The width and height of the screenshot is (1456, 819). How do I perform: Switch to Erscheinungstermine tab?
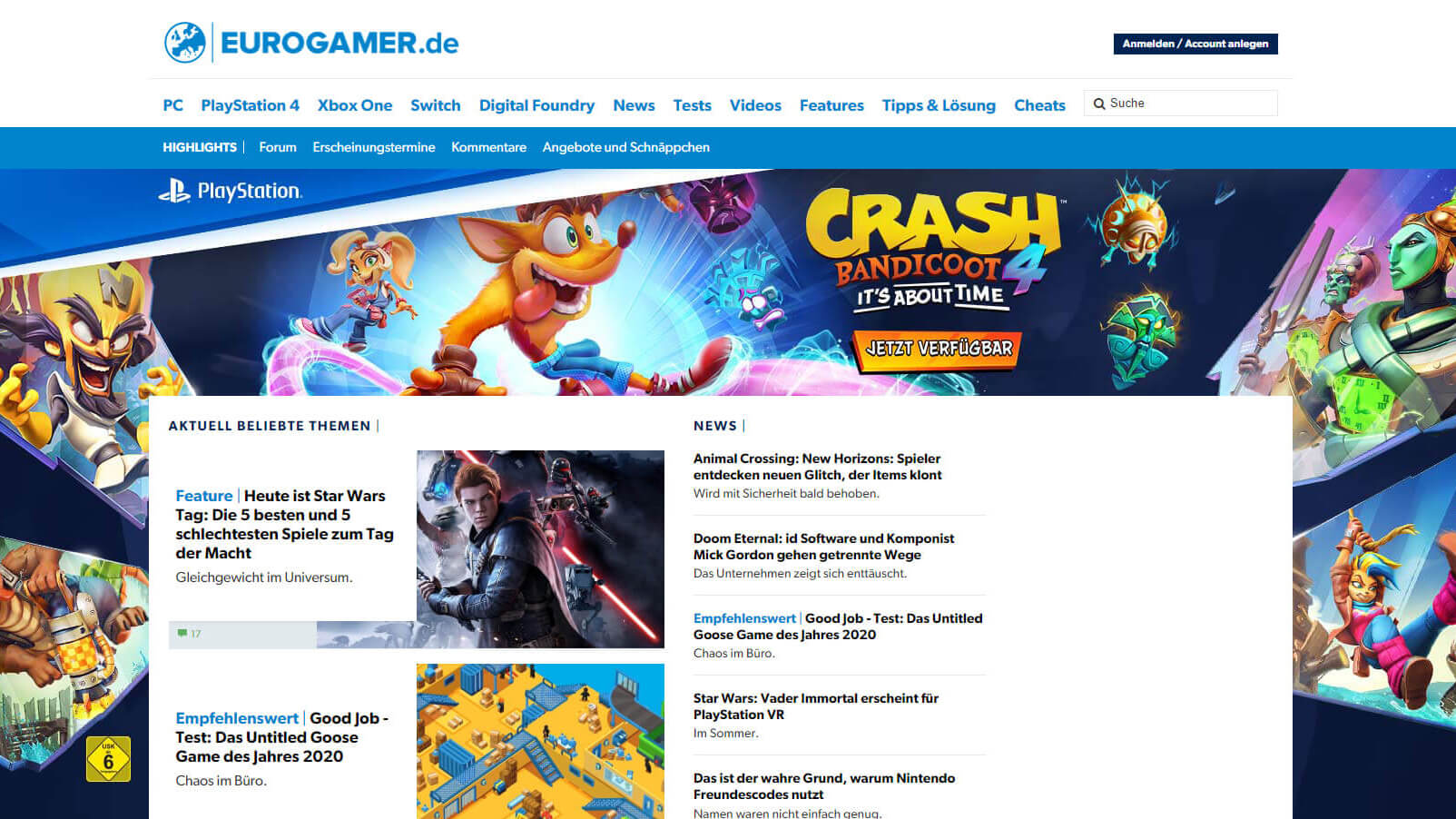[x=374, y=147]
